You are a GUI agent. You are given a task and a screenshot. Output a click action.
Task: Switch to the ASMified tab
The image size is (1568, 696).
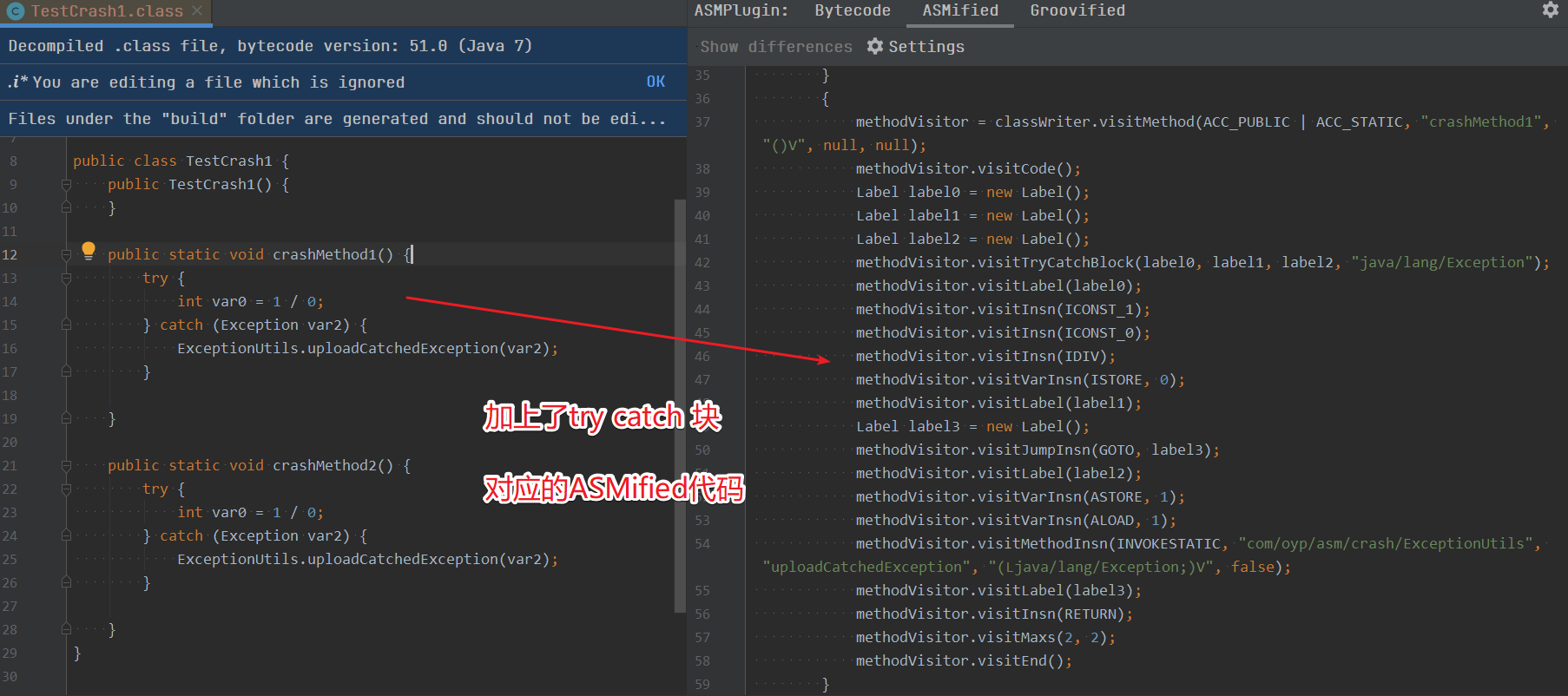pos(960,11)
